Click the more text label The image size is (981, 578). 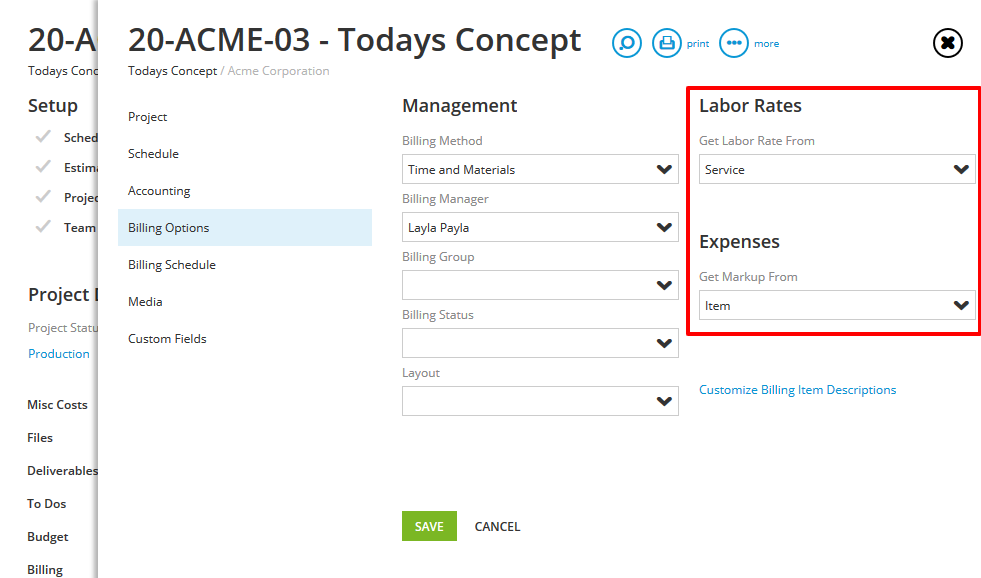point(766,44)
